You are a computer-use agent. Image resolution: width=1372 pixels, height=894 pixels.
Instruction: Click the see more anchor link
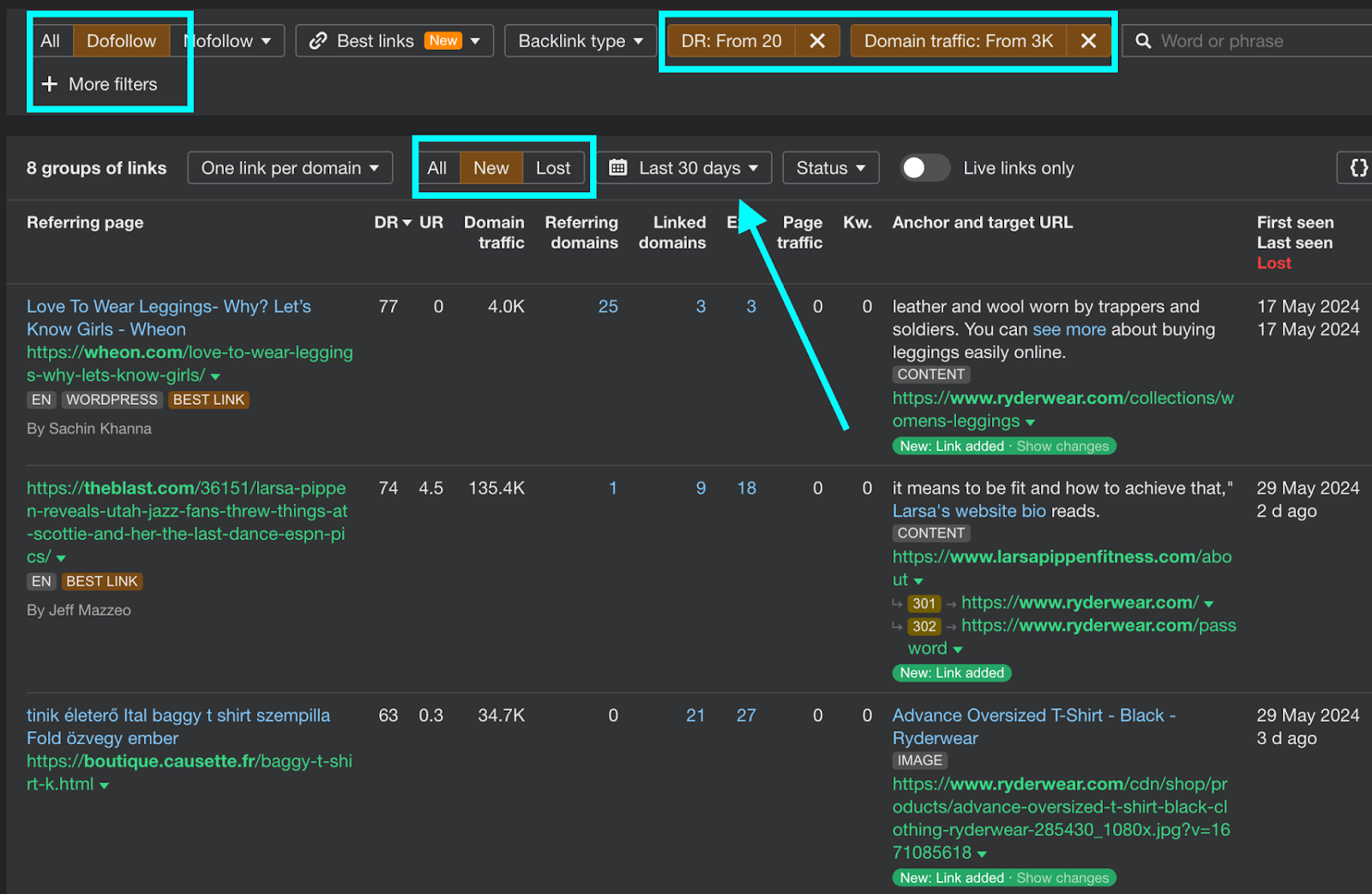[x=1068, y=329]
